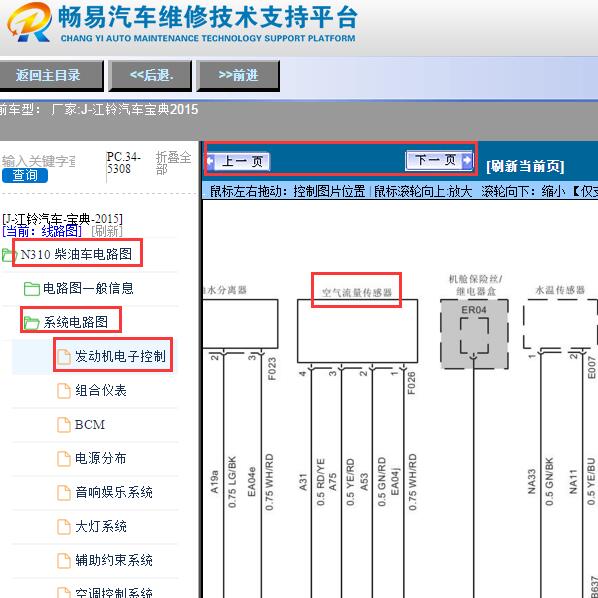The width and height of the screenshot is (598, 598).
Task: Click the F023 connector label
Action: (x=272, y=369)
